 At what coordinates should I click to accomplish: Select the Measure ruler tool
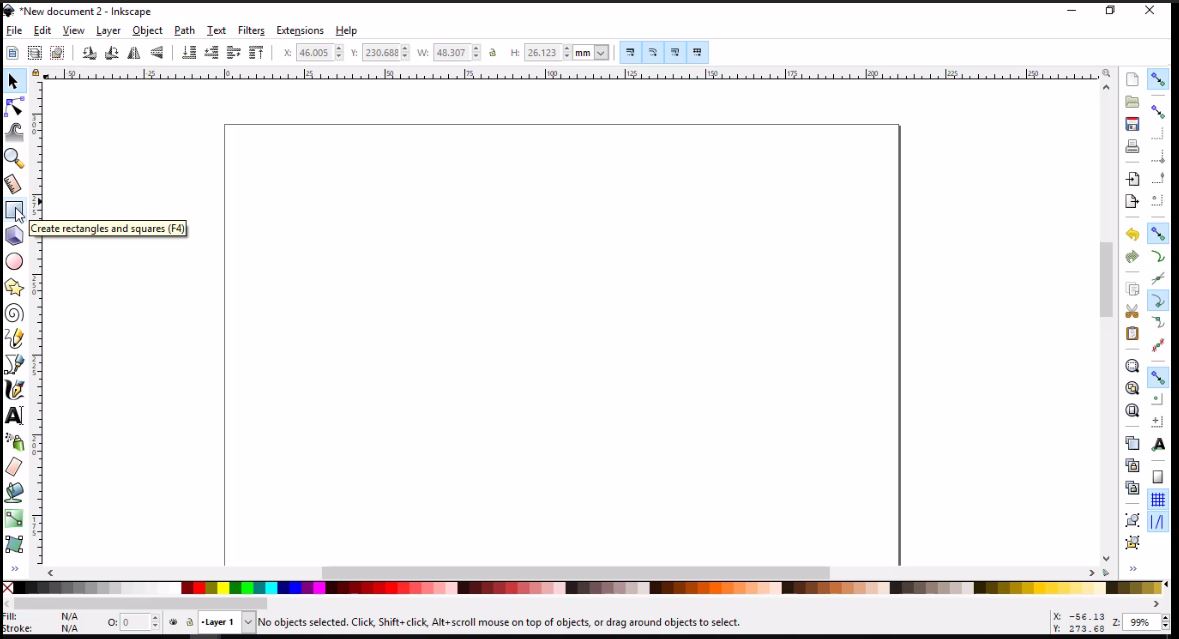(14, 184)
